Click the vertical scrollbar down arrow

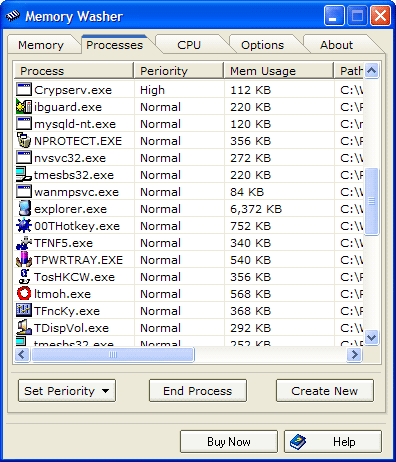point(371,338)
